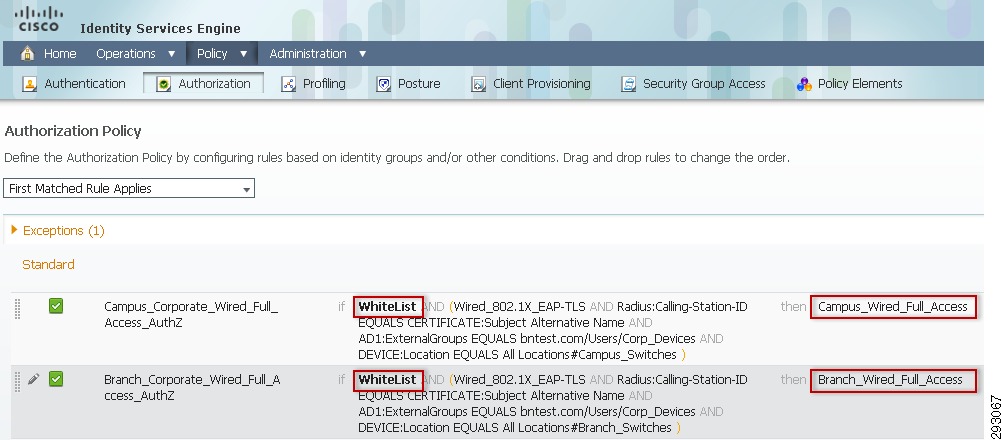Toggle status checkbox for Campus_Corporate_Wired rule
This screenshot has width=1001, height=440.
(x=56, y=307)
